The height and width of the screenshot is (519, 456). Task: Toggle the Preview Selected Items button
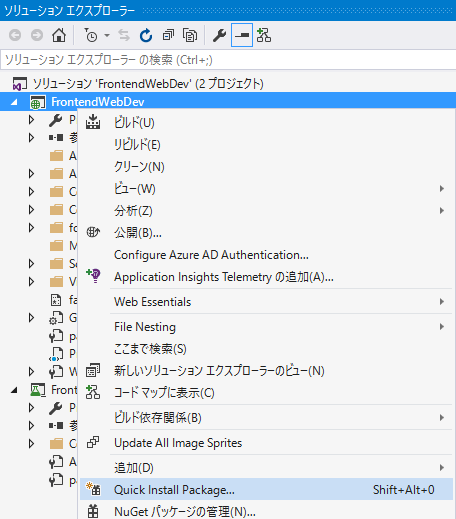(242, 35)
